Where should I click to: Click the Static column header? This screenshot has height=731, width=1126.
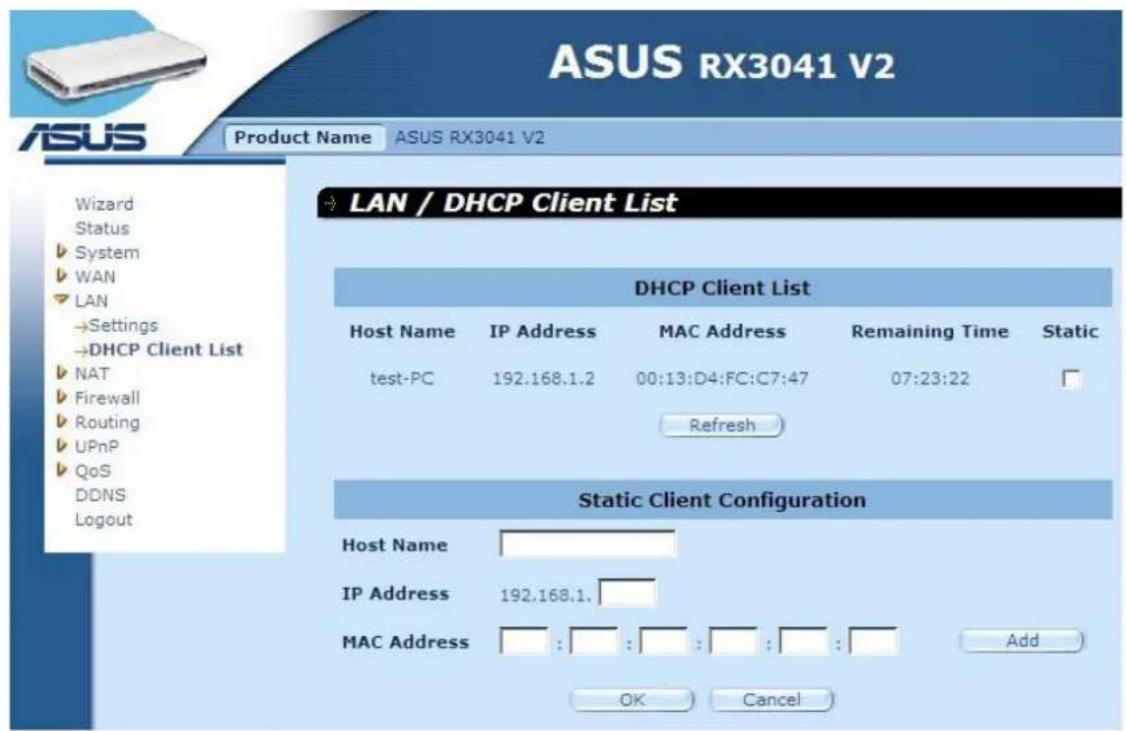pos(1070,331)
